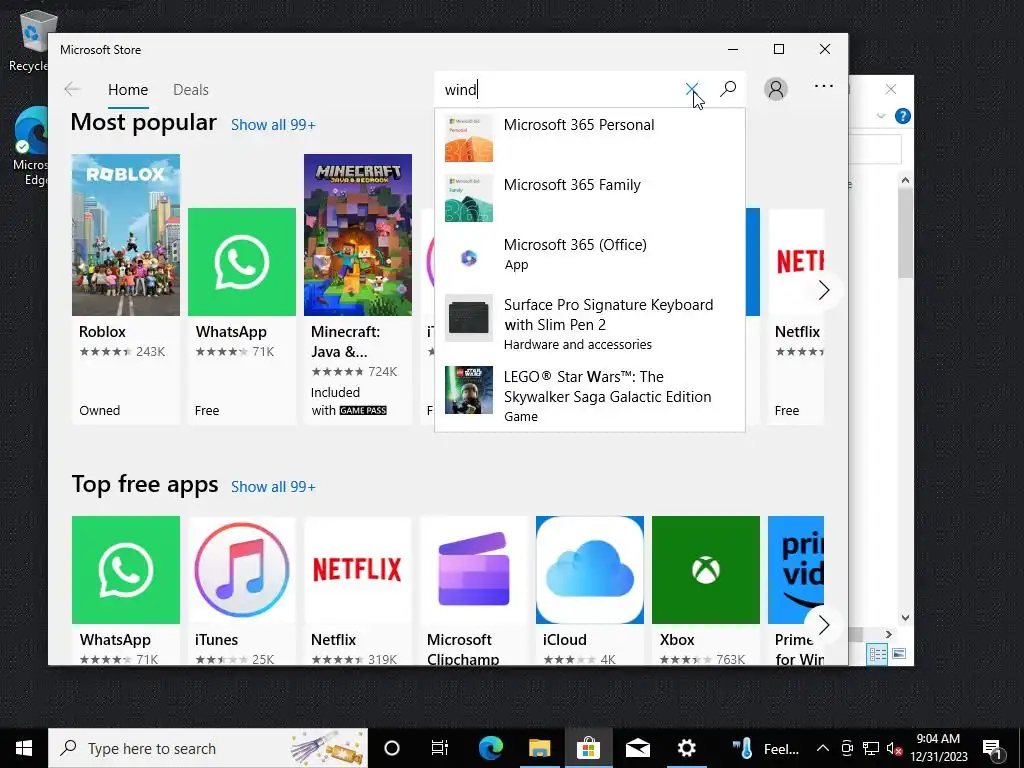
Task: Open WhatsApp tile in Most popular
Action: click(x=242, y=316)
